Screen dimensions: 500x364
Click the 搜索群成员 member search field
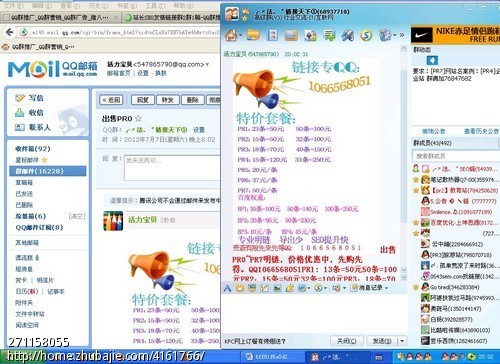(455, 156)
